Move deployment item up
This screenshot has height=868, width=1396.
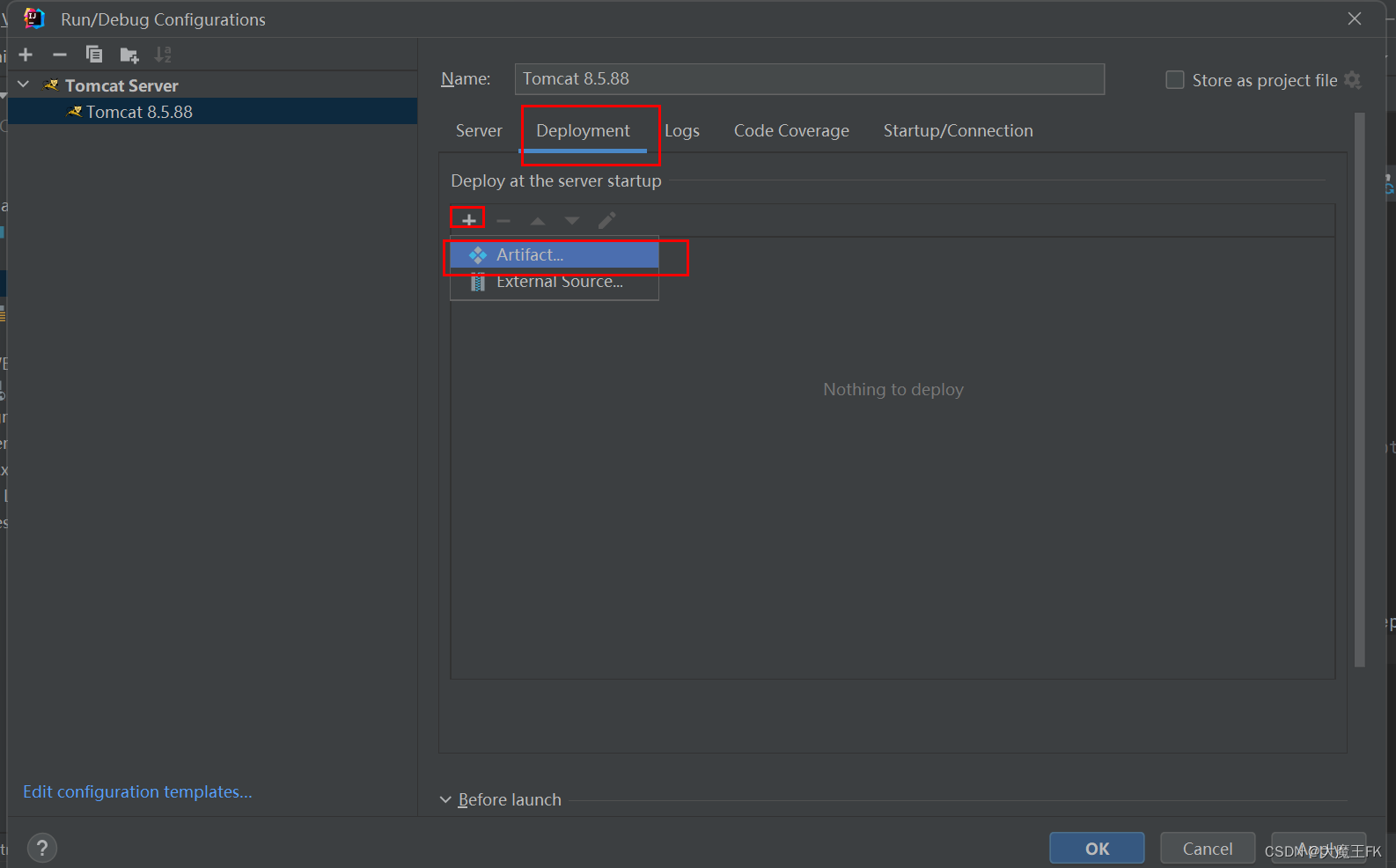[538, 221]
